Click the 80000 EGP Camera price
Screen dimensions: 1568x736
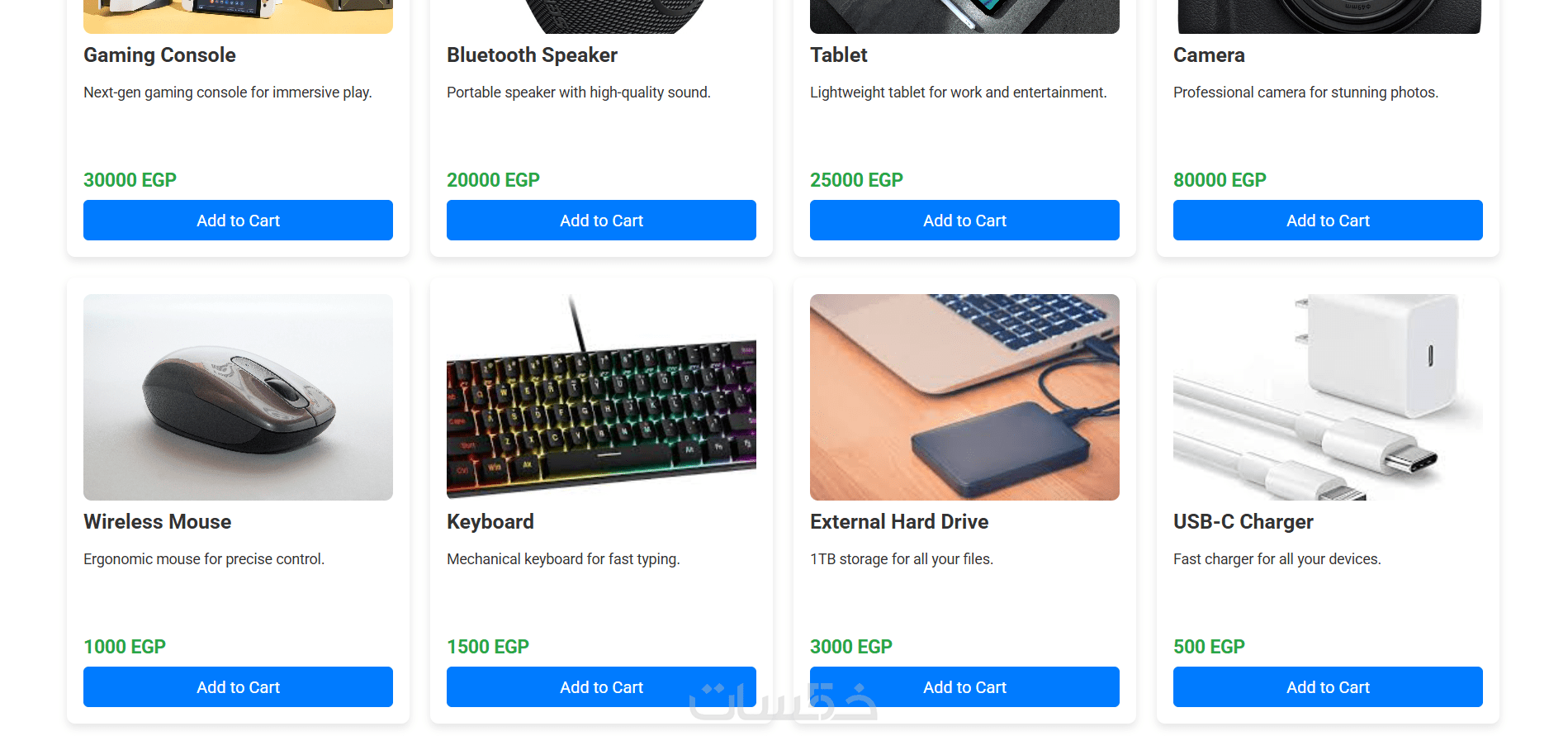point(1220,180)
